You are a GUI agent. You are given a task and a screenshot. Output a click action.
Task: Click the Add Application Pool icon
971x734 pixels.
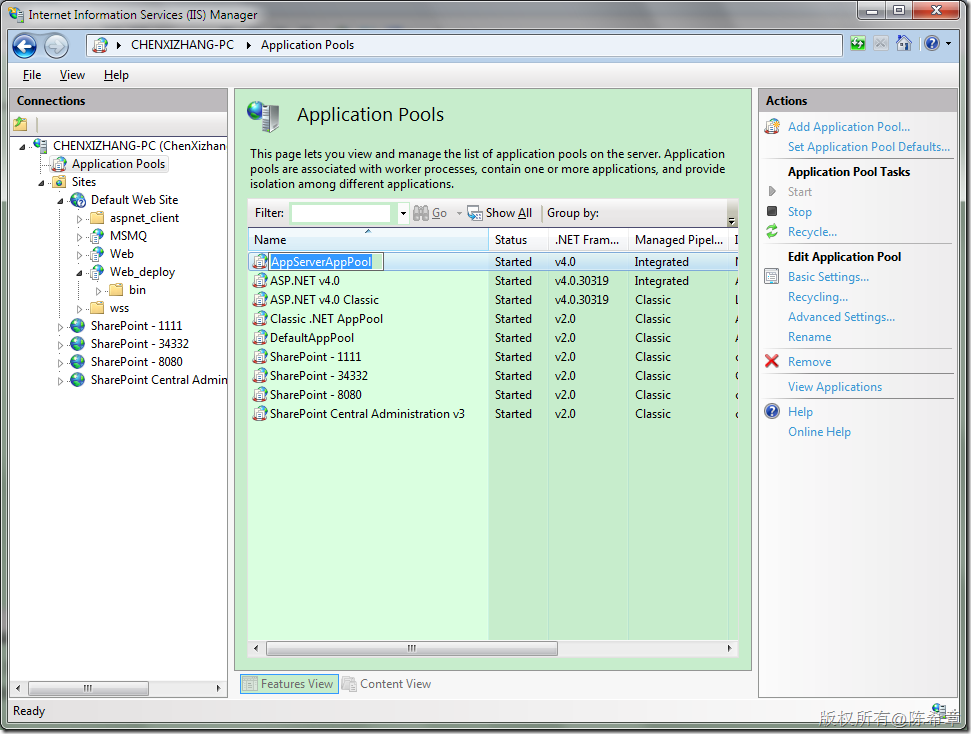[x=772, y=127]
